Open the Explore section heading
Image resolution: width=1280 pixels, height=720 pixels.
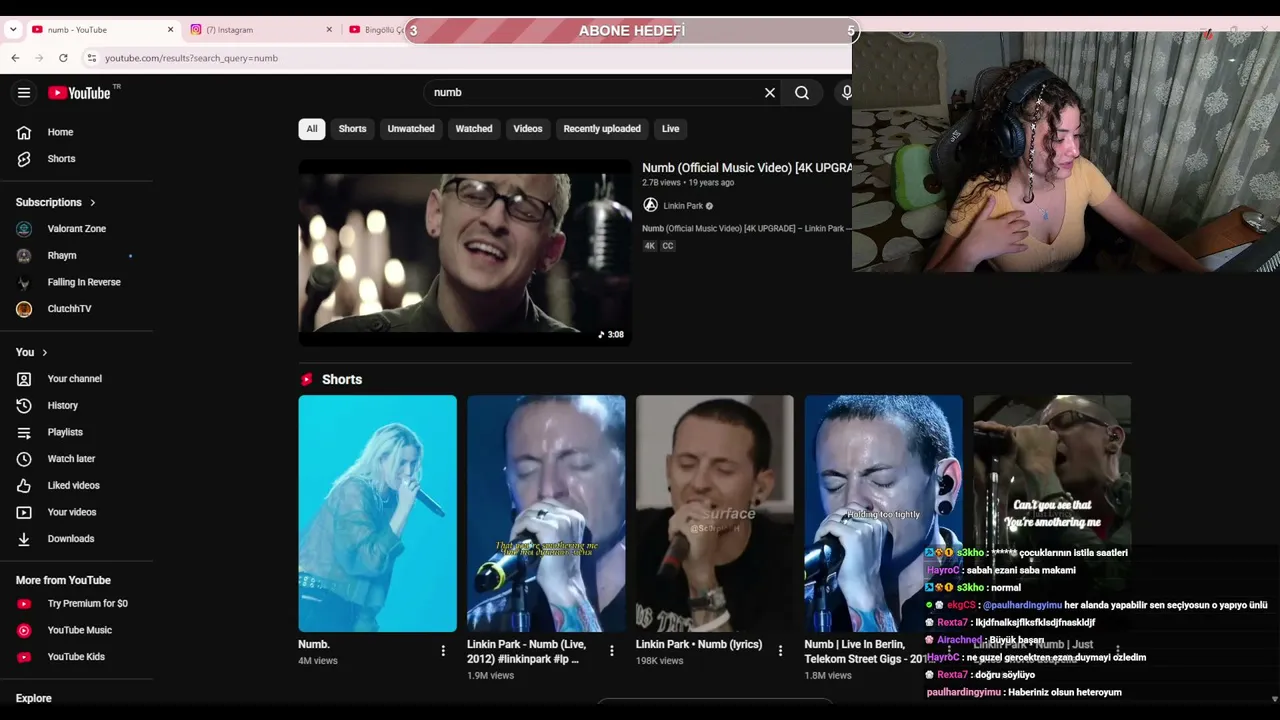tap(34, 698)
